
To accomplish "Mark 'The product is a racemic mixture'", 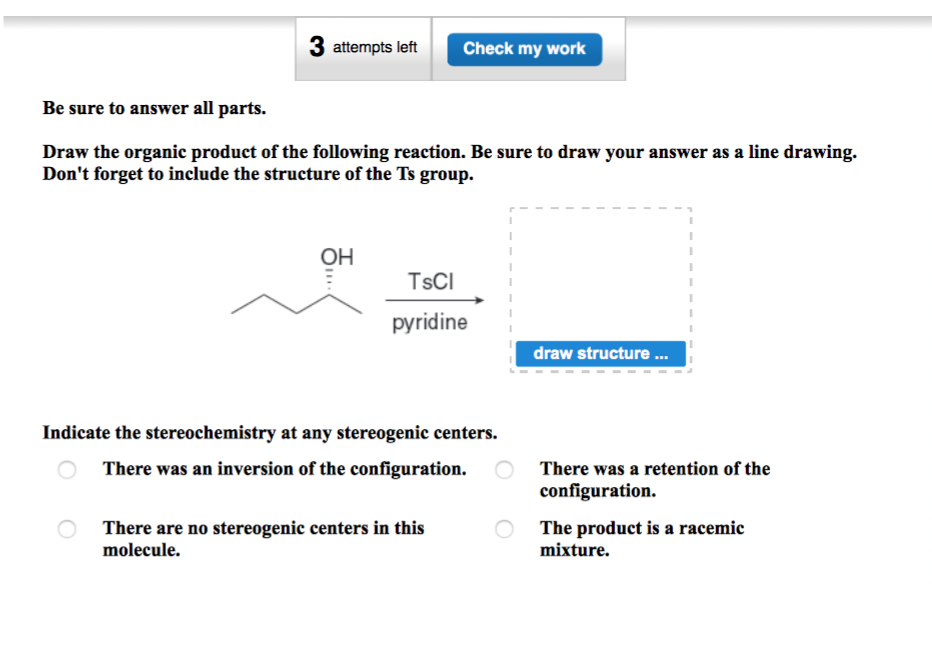I will (x=504, y=528).
